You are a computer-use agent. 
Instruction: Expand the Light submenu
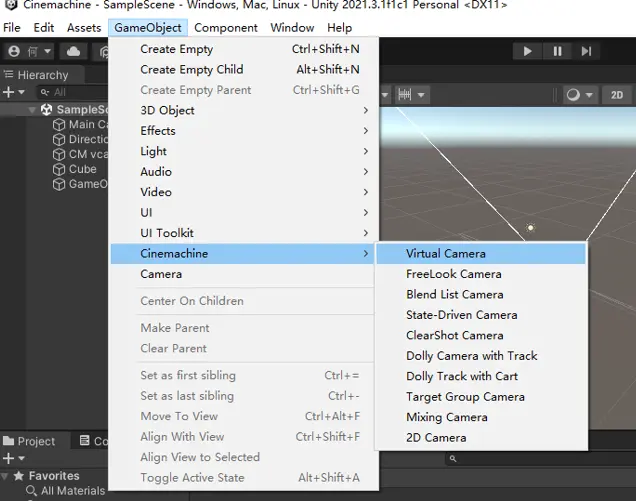click(245, 151)
